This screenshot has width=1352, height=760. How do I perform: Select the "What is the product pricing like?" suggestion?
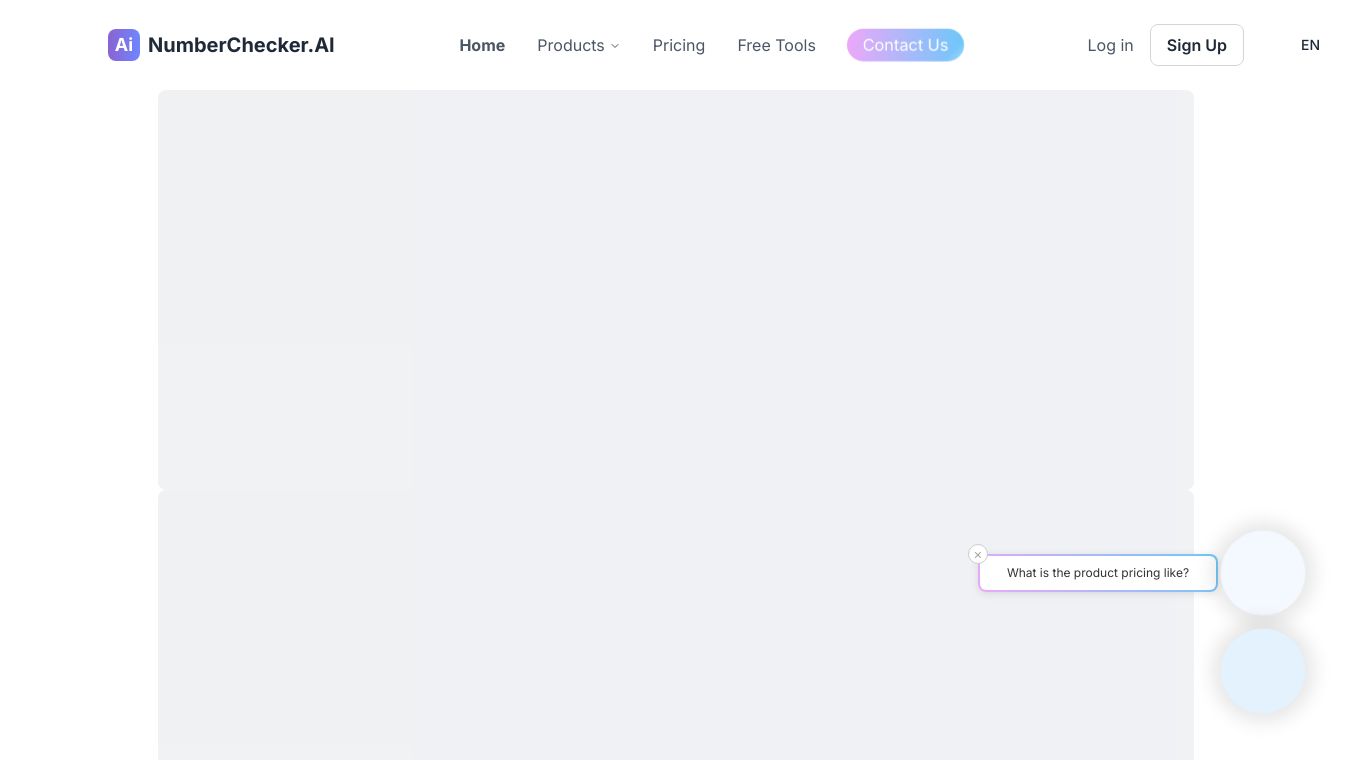[x=1097, y=573]
